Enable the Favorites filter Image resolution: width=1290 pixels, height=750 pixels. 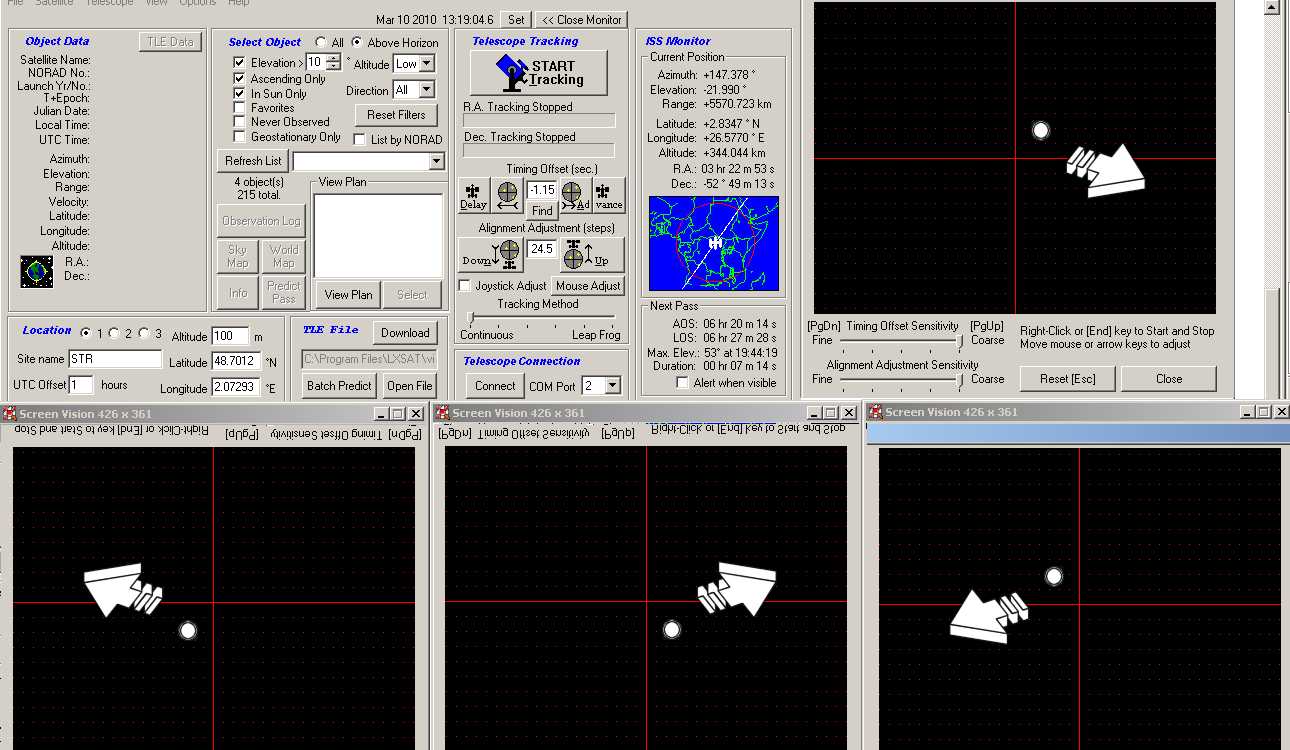(x=239, y=107)
